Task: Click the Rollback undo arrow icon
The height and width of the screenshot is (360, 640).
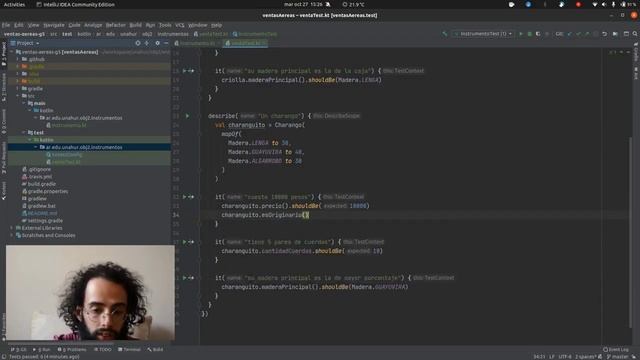Action: coord(604,34)
